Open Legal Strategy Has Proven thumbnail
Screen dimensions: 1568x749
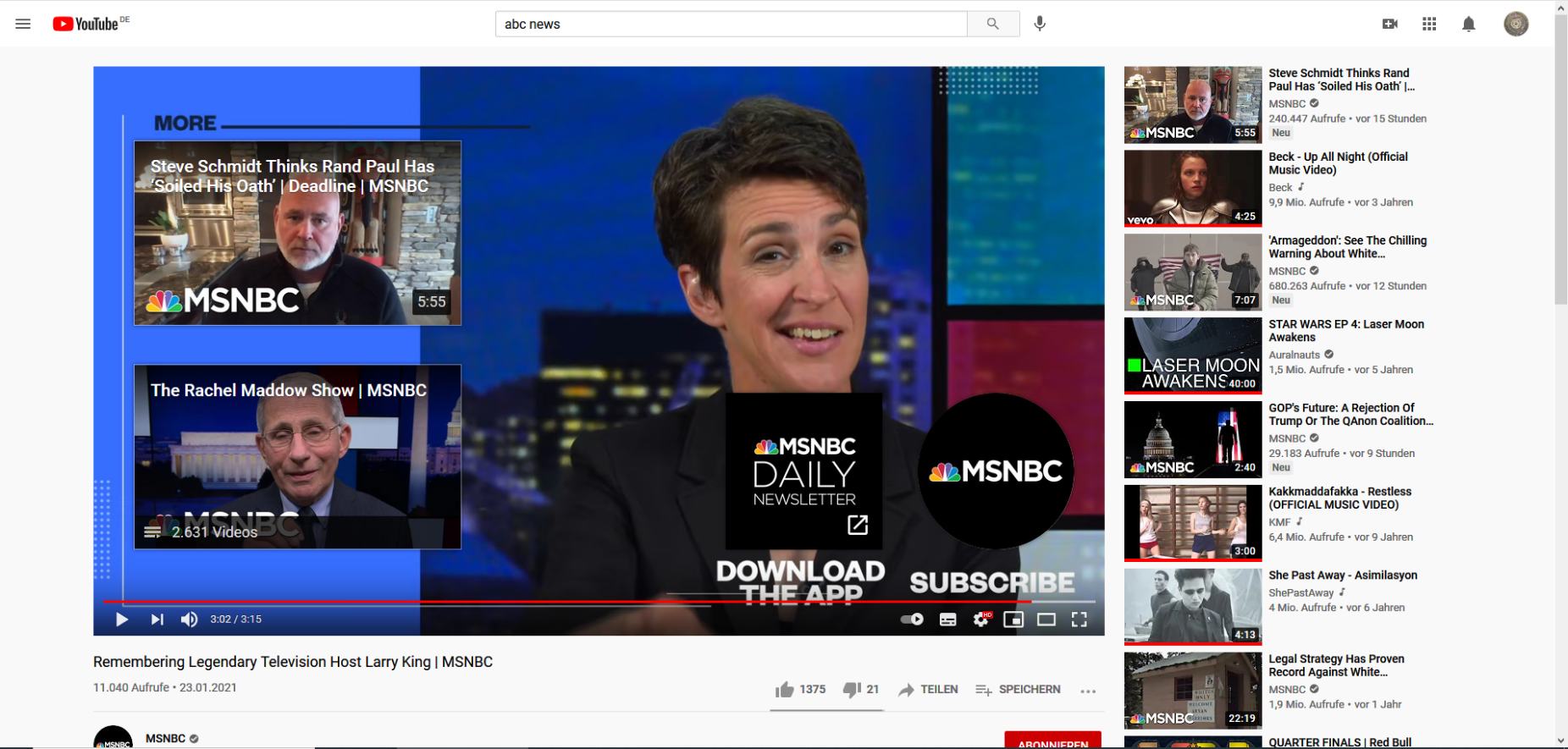(1193, 691)
